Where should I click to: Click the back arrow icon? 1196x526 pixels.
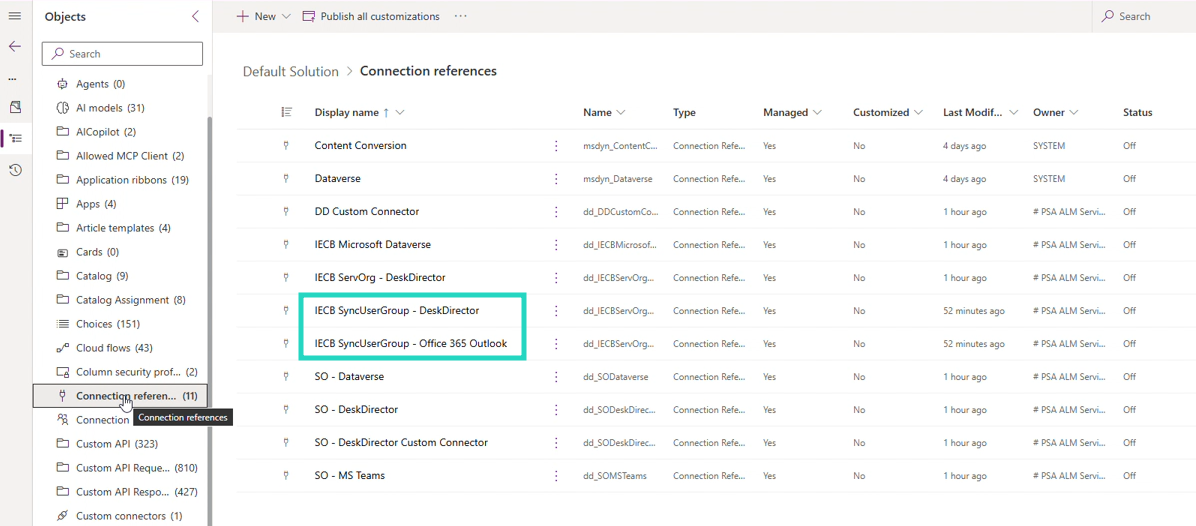pos(14,46)
